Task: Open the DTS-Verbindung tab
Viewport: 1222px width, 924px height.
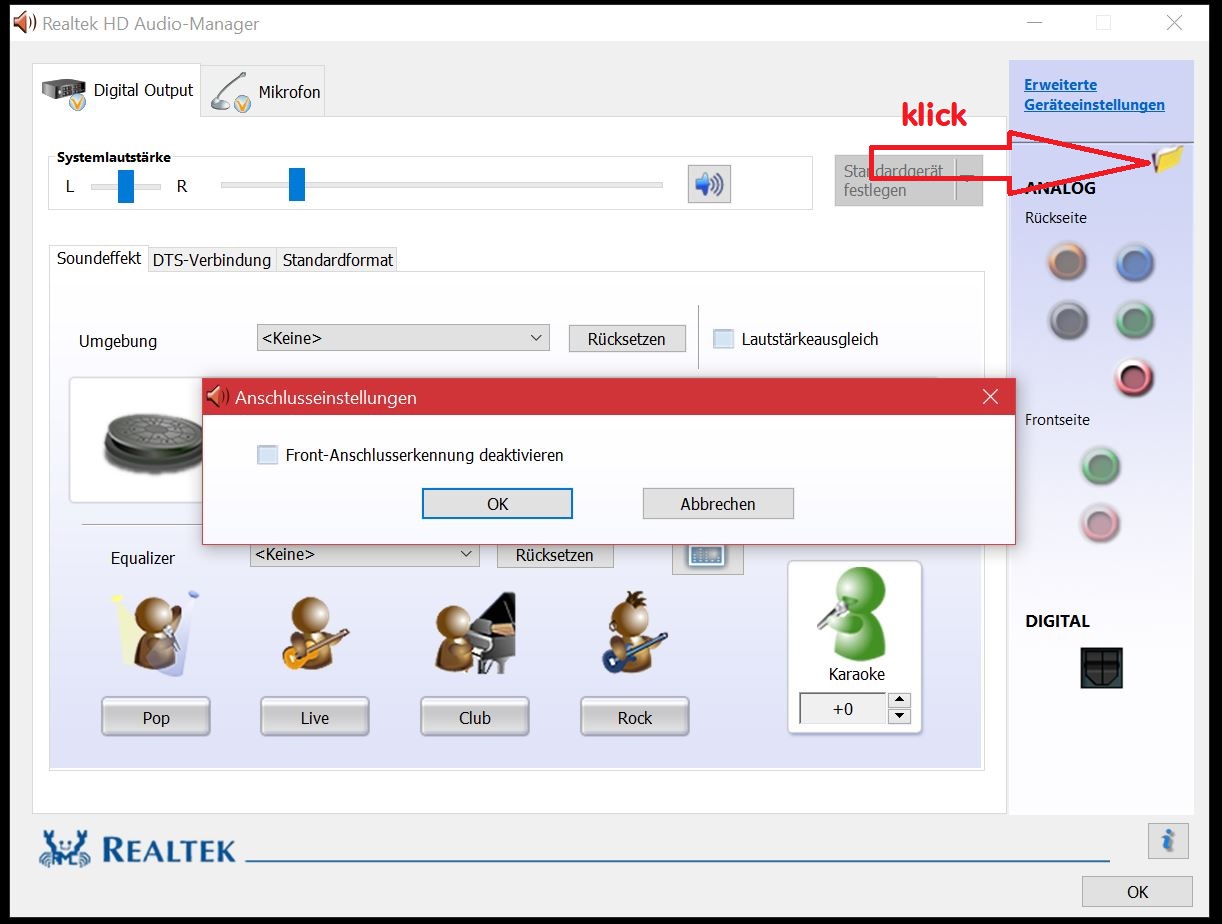Action: [212, 260]
